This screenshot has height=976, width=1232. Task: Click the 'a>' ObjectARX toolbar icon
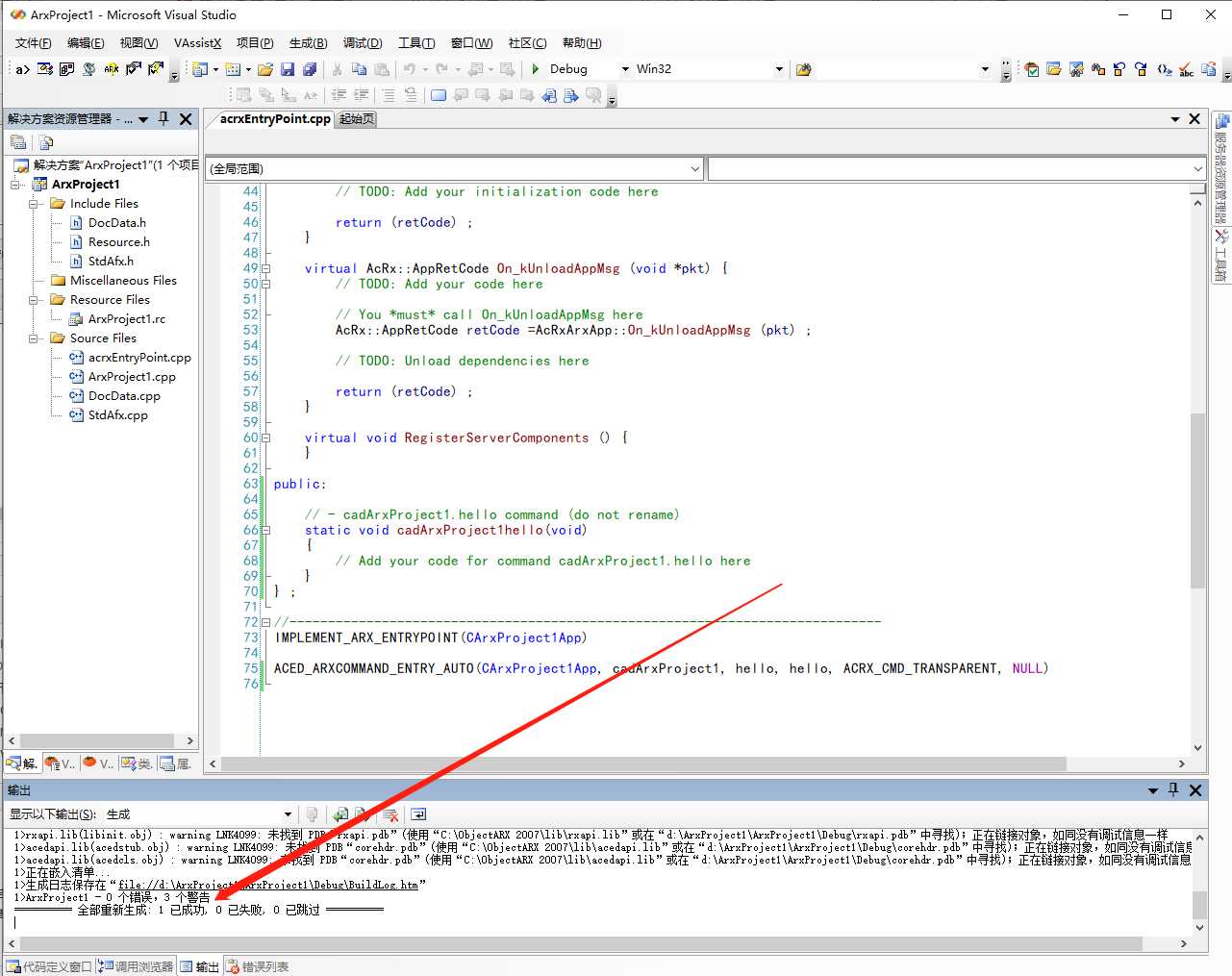[x=22, y=69]
